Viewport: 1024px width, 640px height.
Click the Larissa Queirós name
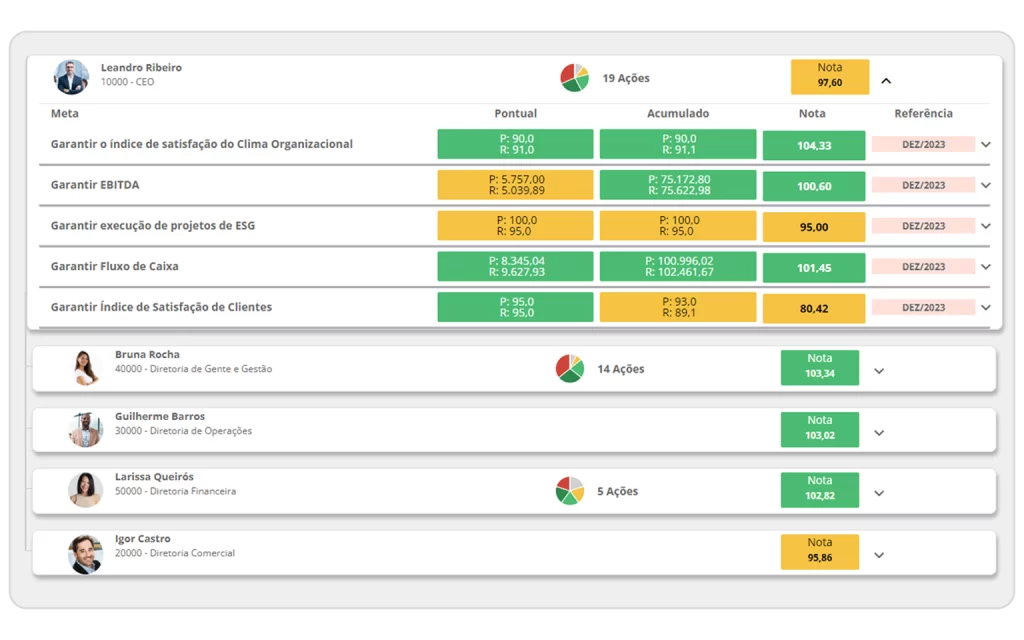[x=154, y=477]
